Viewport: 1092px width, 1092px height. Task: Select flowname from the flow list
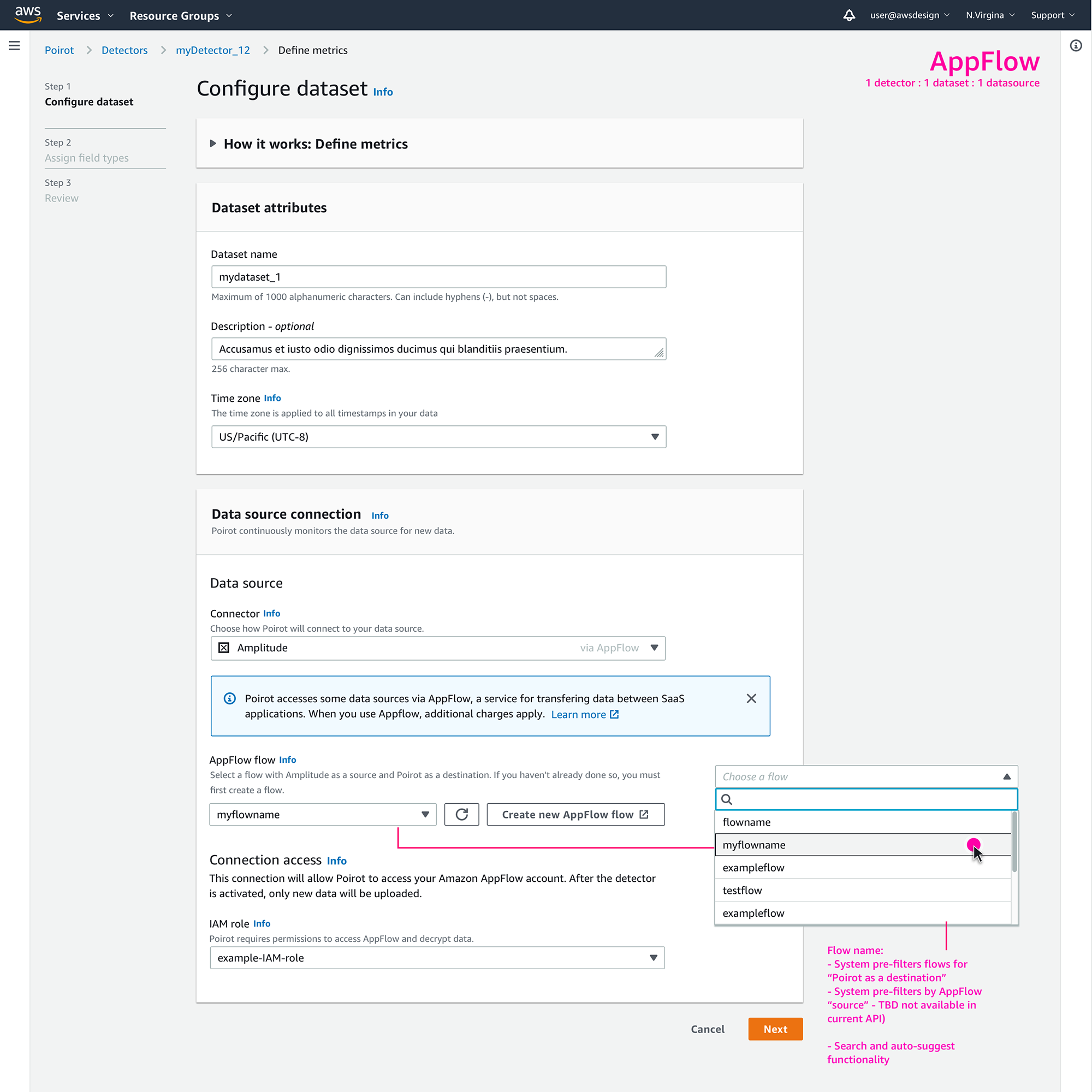863,822
